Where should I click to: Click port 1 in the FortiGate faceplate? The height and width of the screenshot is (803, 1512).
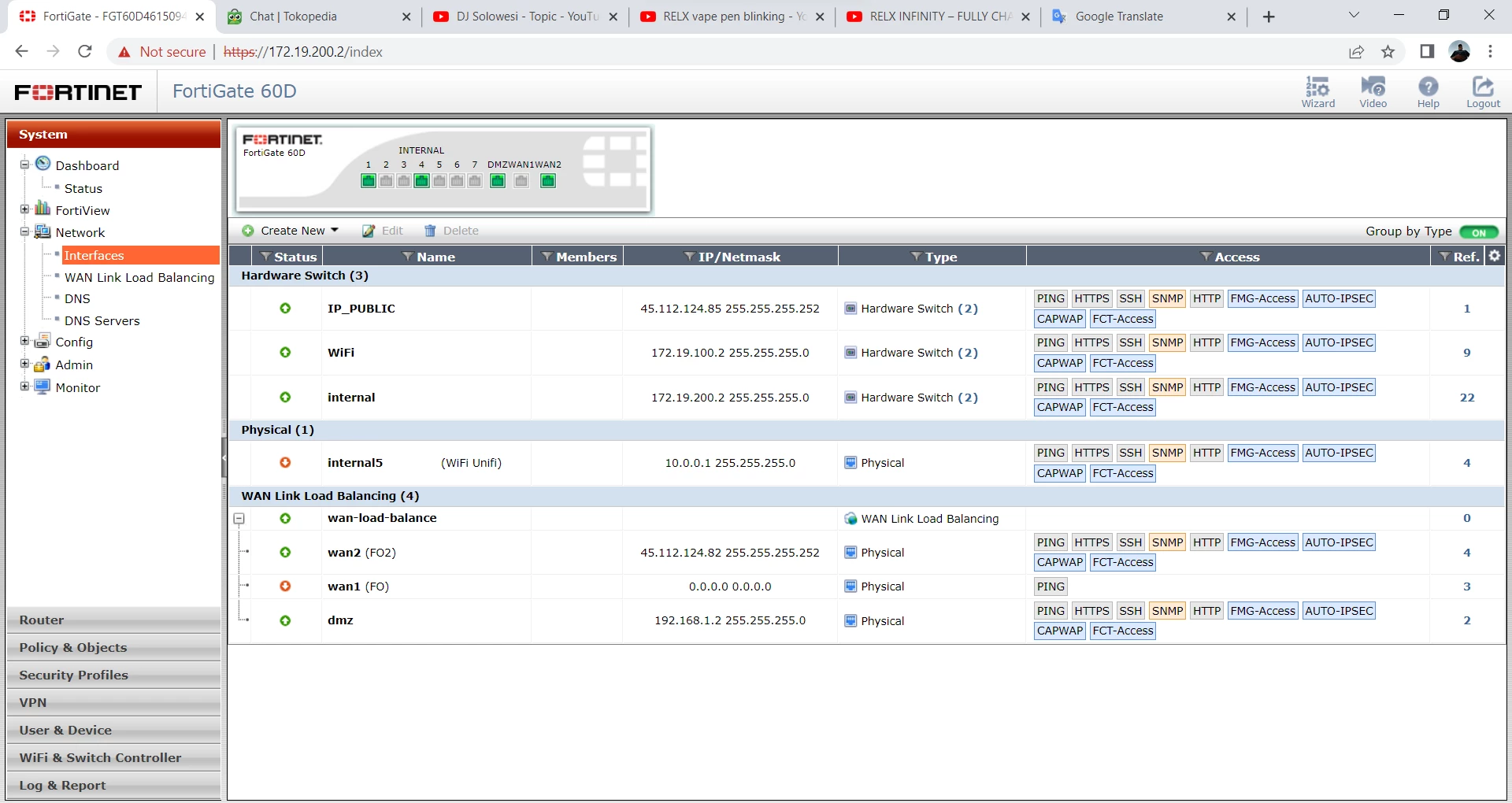click(369, 181)
